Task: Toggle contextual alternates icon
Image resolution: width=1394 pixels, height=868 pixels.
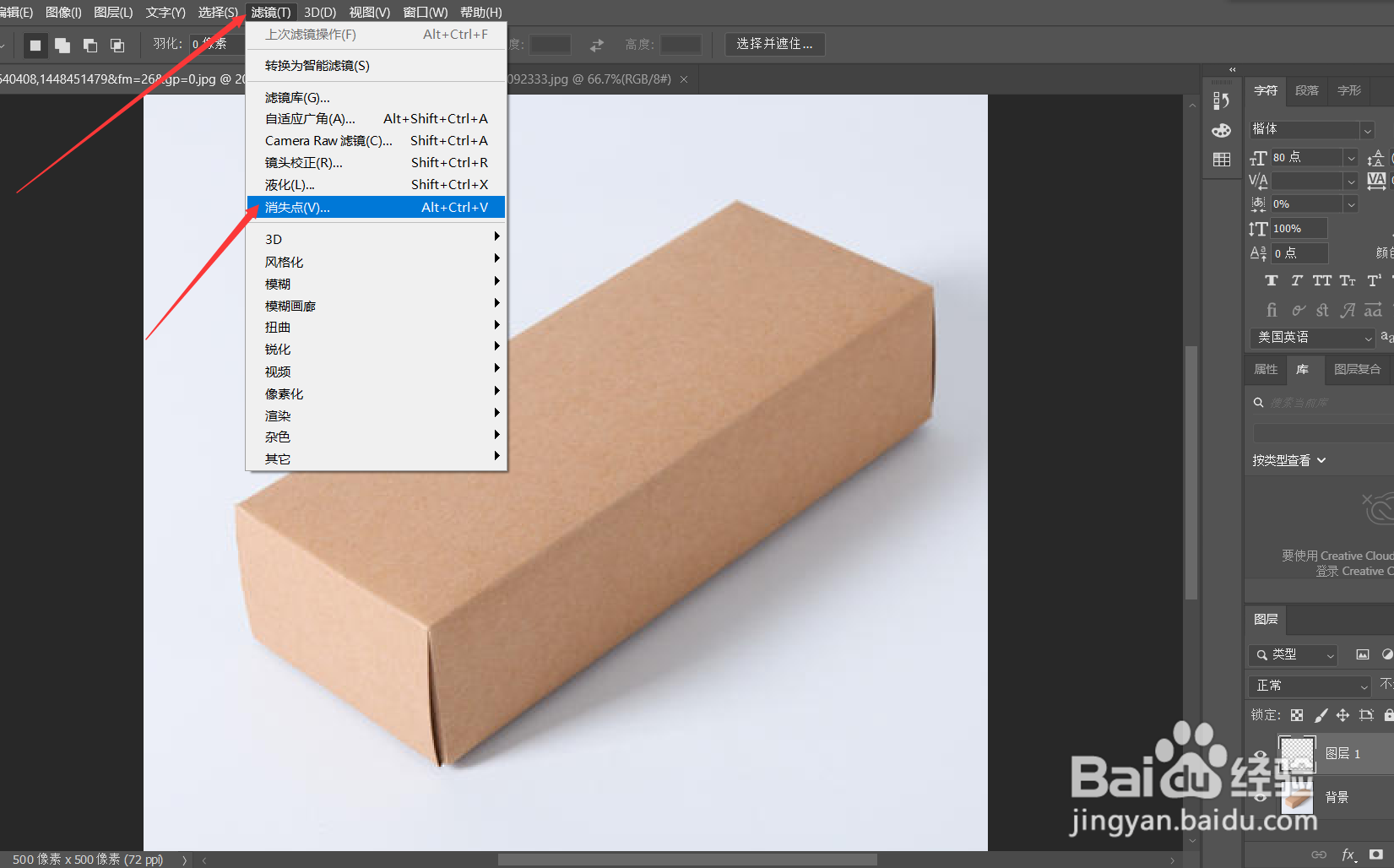Action: coord(1298,310)
